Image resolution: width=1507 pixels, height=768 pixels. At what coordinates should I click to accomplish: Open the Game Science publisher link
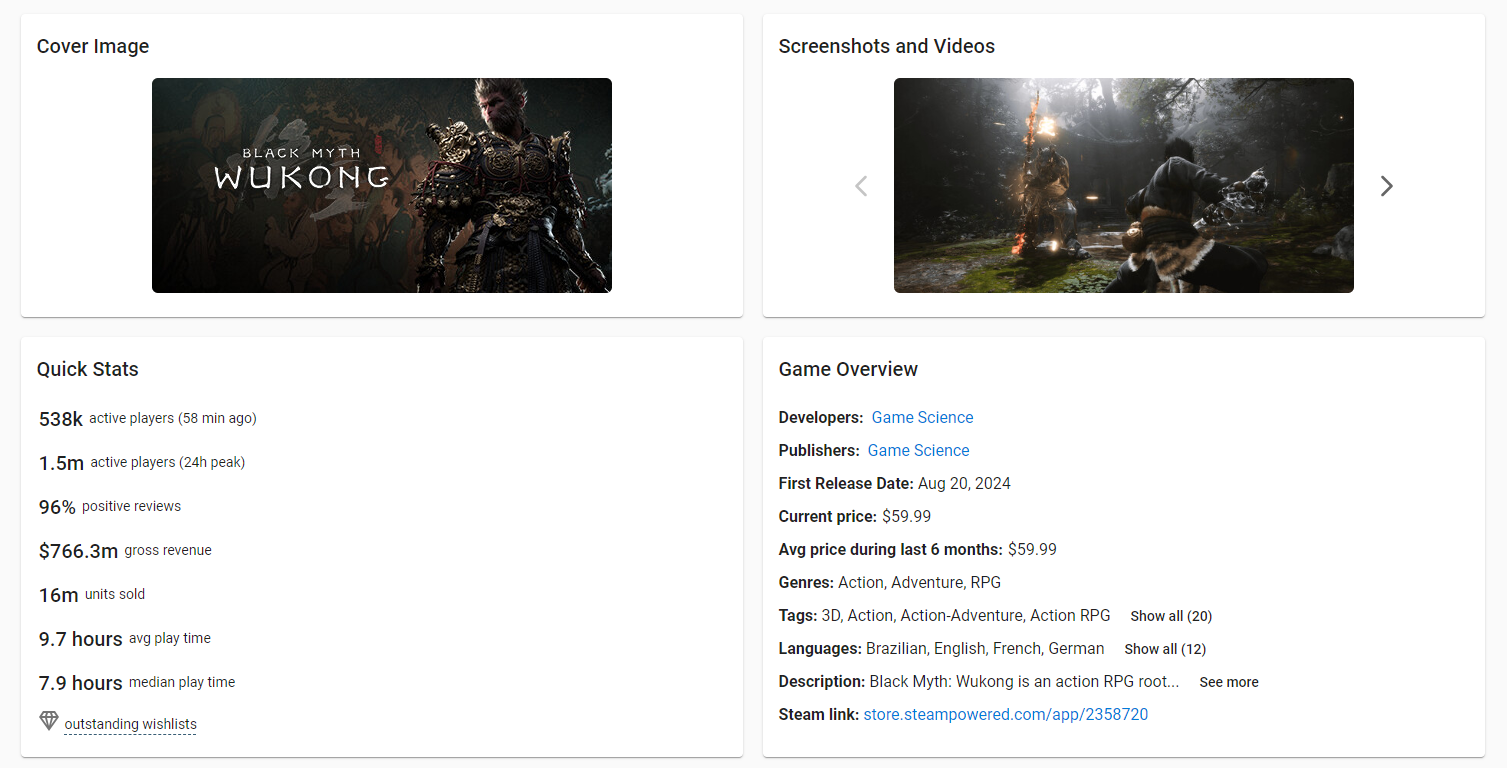[918, 451]
